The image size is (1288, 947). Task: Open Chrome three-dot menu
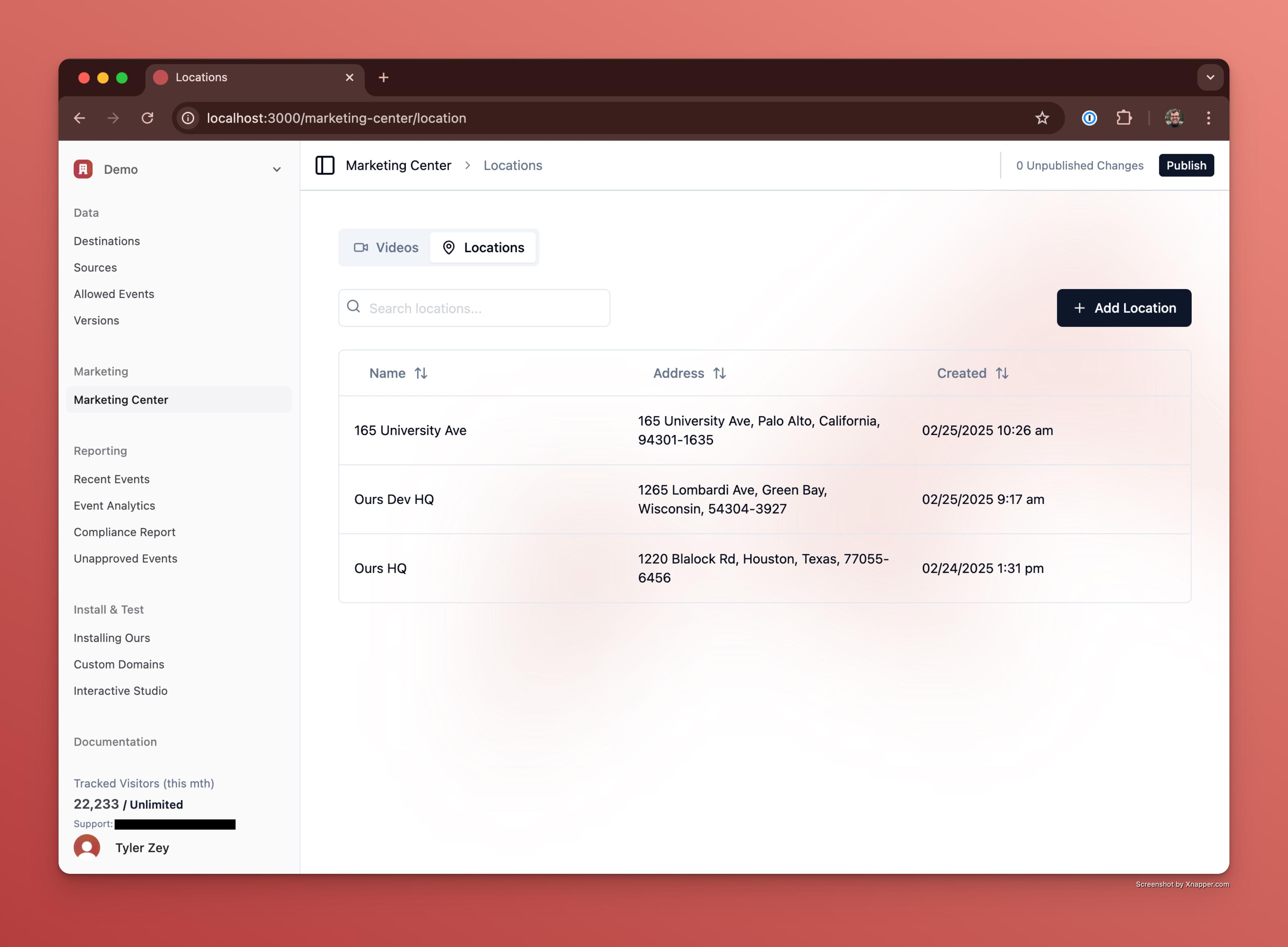[x=1208, y=118]
